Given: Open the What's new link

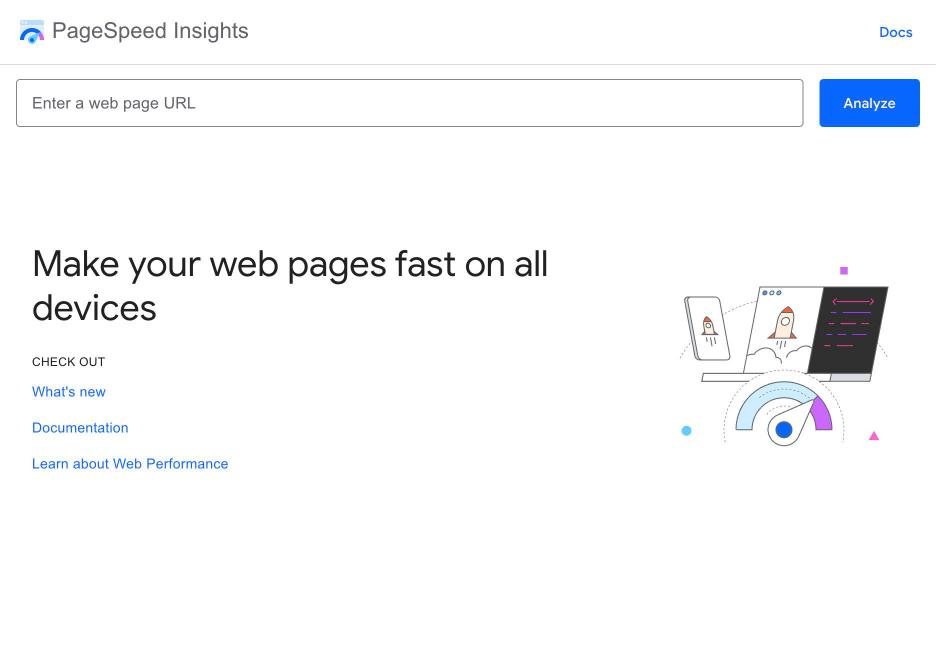Looking at the screenshot, I should [68, 391].
